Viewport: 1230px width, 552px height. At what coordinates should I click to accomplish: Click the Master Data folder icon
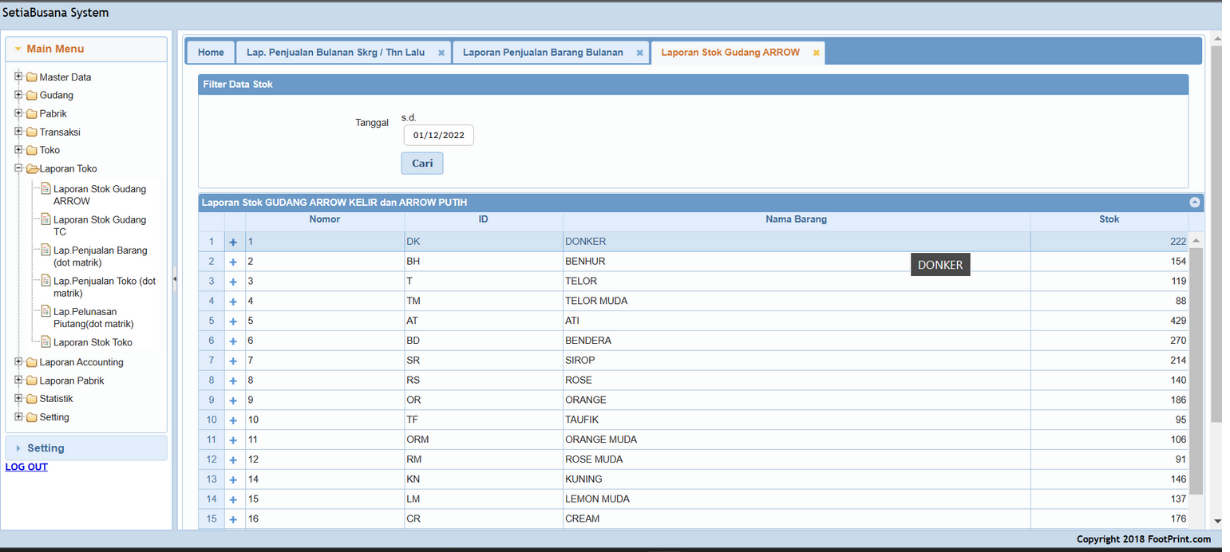click(x=32, y=77)
